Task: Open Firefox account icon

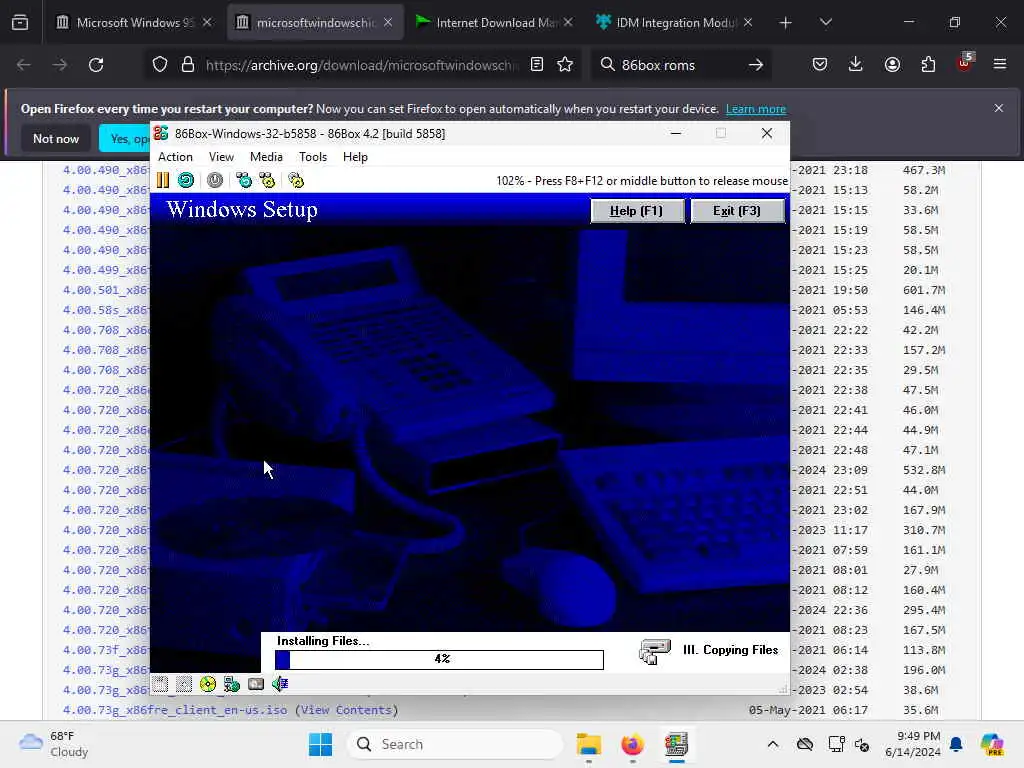Action: (x=892, y=65)
